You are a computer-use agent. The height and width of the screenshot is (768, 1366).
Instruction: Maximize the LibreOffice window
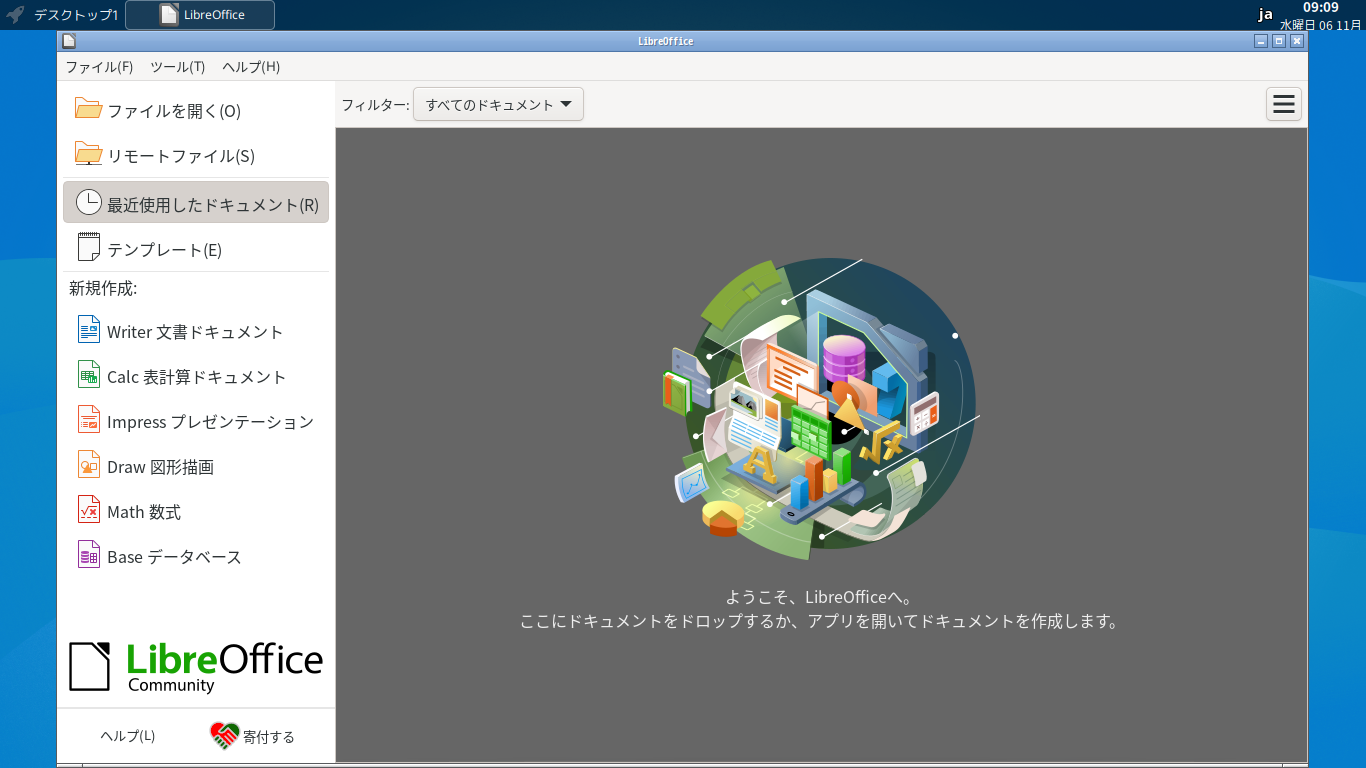(x=1279, y=41)
